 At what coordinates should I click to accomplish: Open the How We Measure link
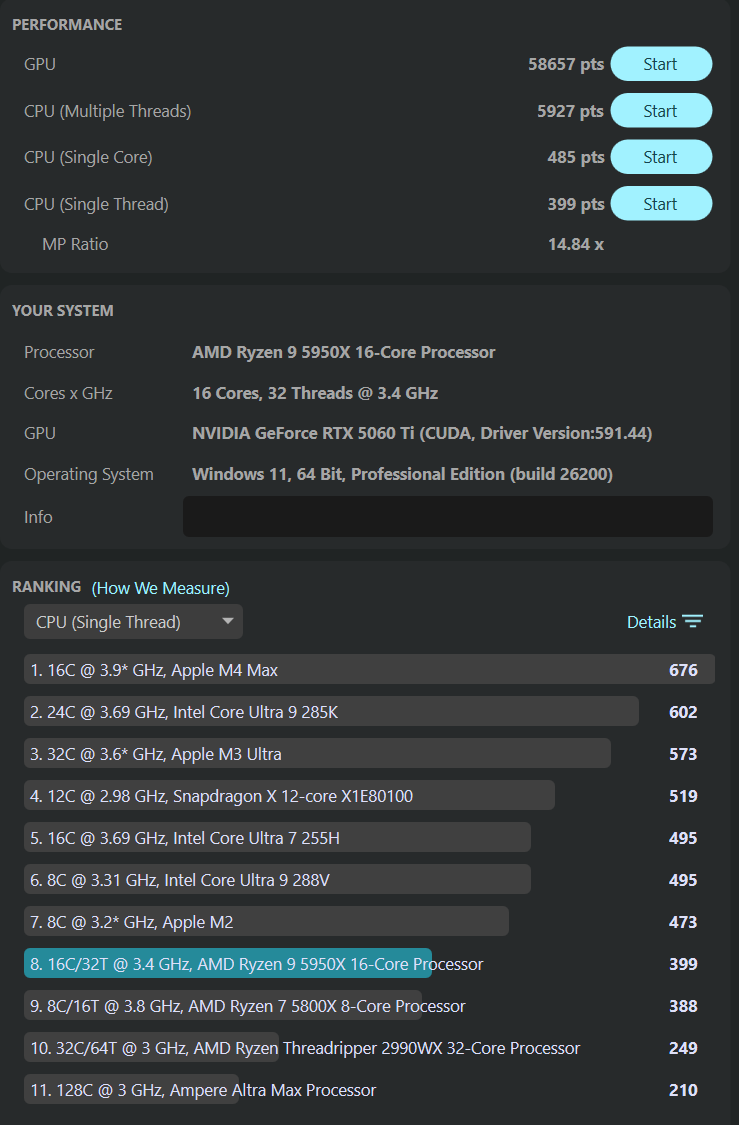click(159, 588)
